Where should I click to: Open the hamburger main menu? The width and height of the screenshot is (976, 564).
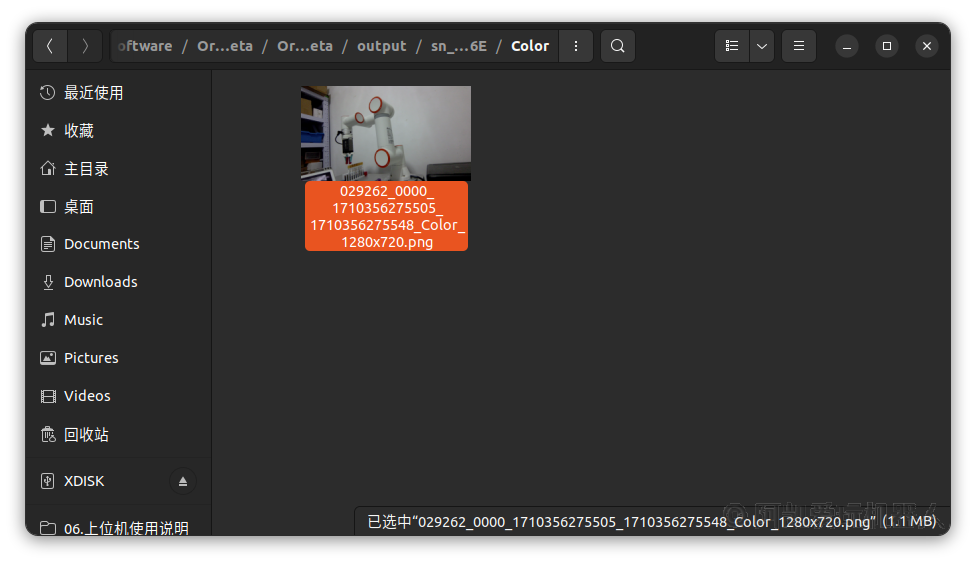tap(798, 46)
